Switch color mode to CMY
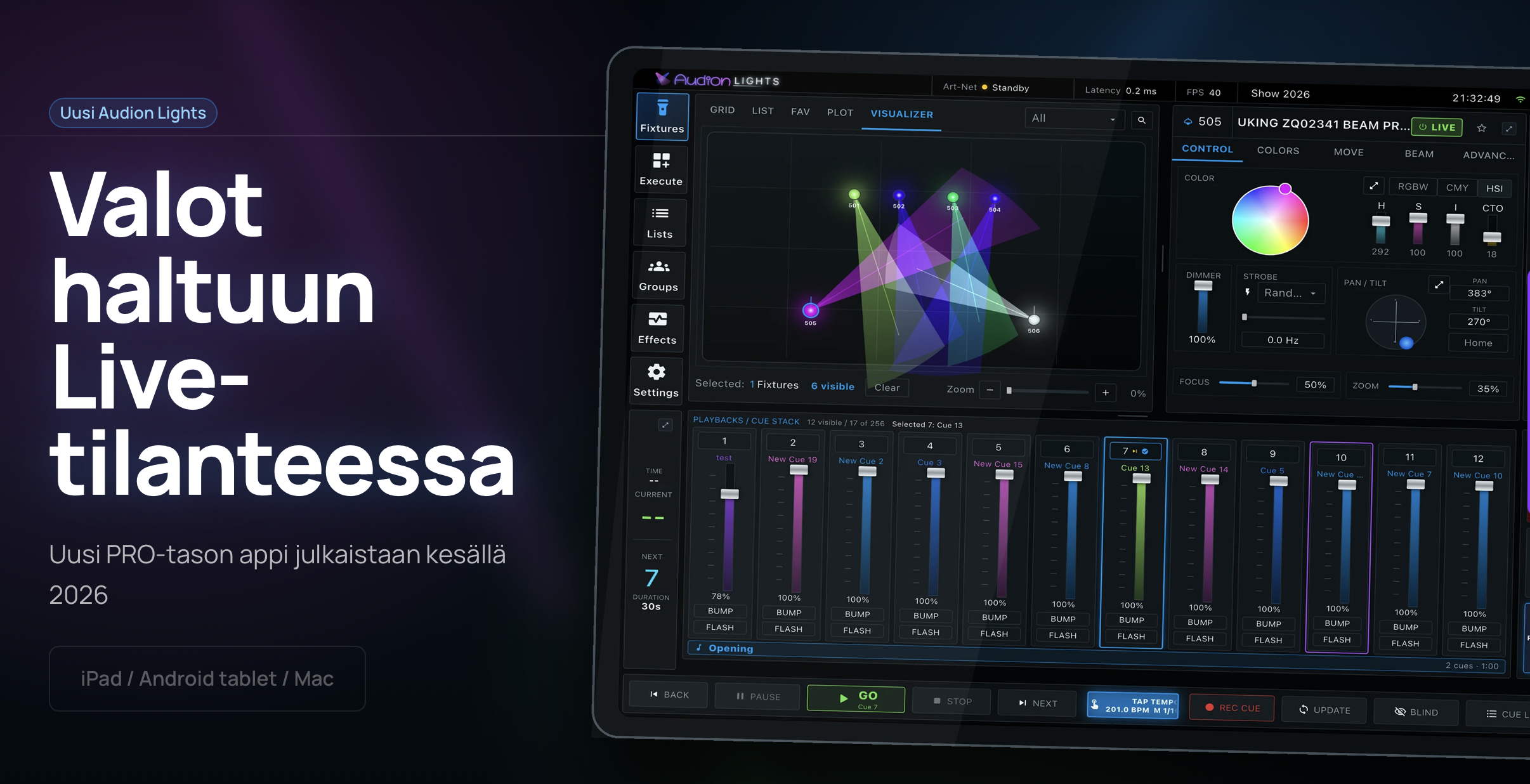This screenshot has width=1530, height=784. 1457,188
